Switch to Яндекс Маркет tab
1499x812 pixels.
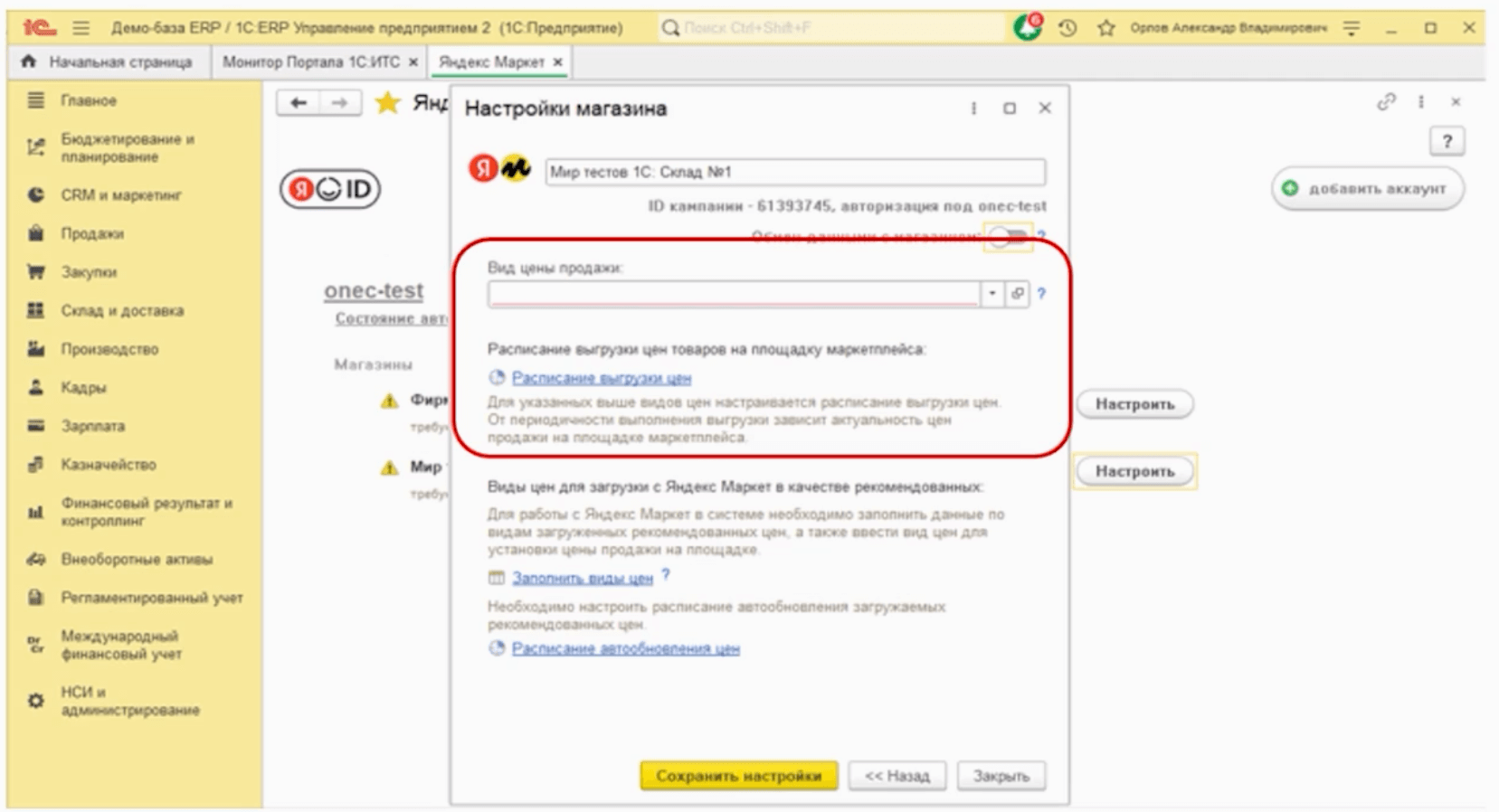click(491, 61)
